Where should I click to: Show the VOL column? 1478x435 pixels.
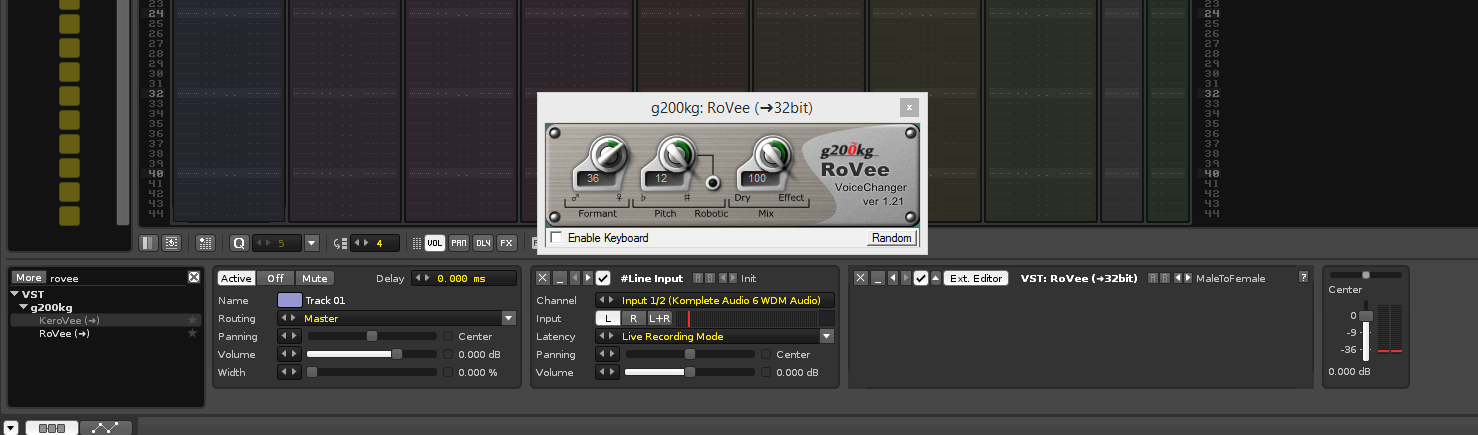point(435,243)
